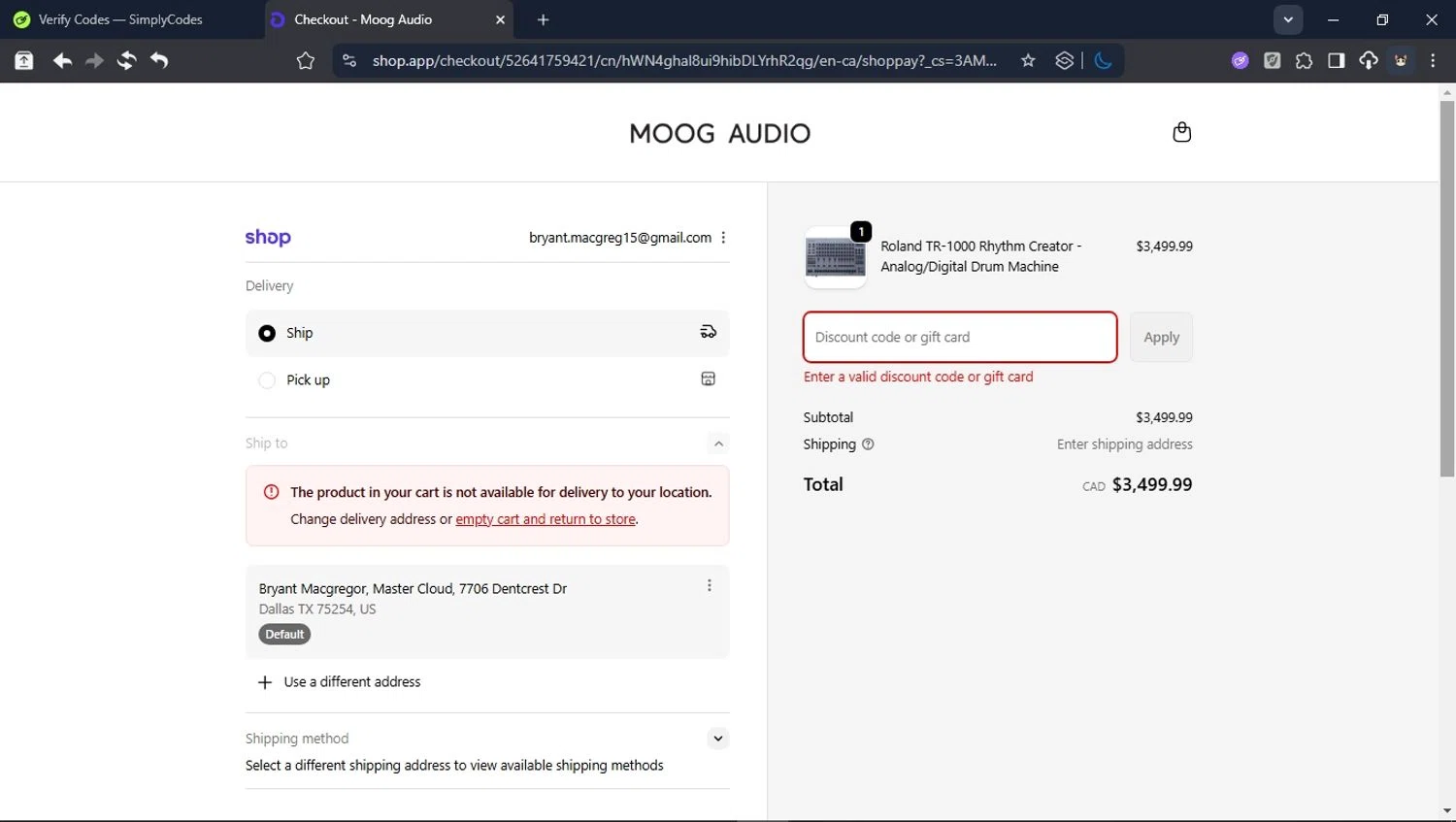The width and height of the screenshot is (1456, 822).
Task: Collapse the Ship to section
Action: click(x=718, y=444)
